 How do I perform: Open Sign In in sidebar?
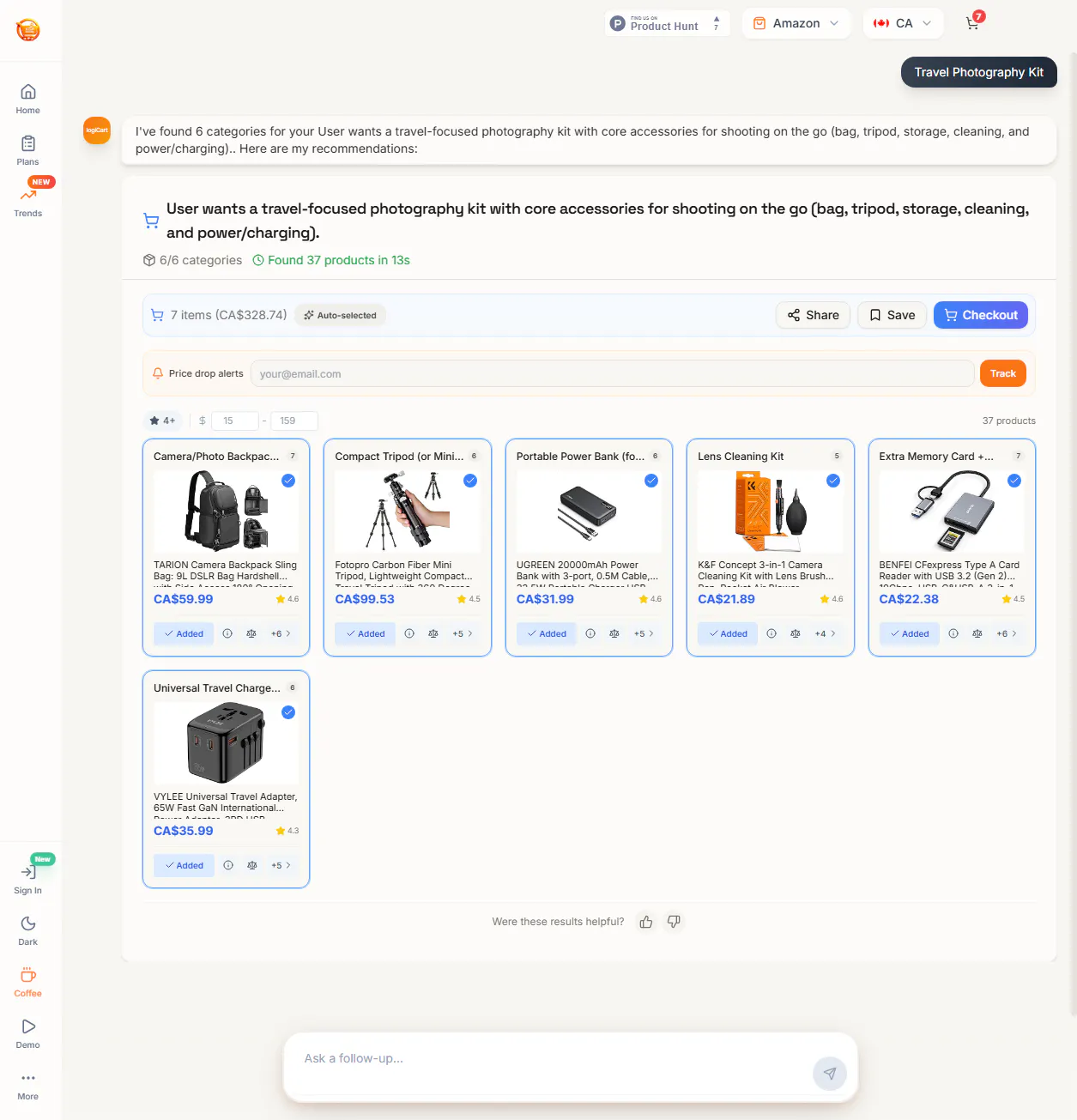28,879
